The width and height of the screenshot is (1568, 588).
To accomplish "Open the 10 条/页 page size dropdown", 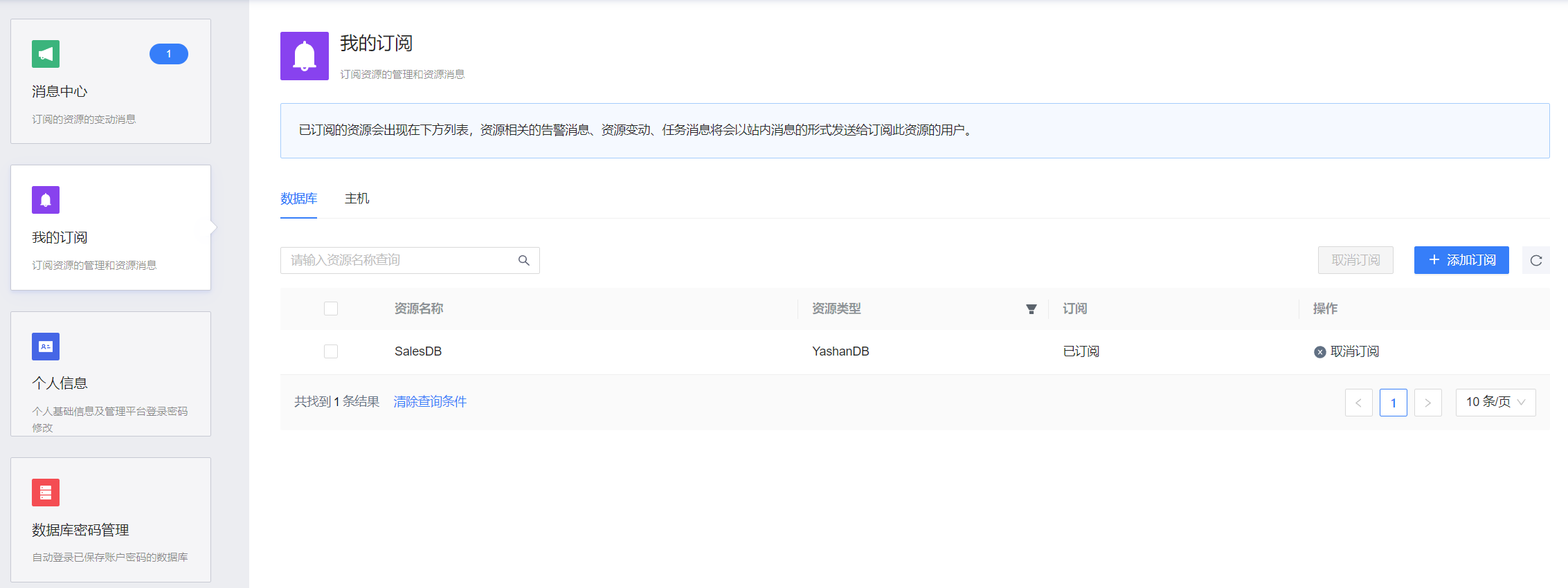I will pos(1495,402).
